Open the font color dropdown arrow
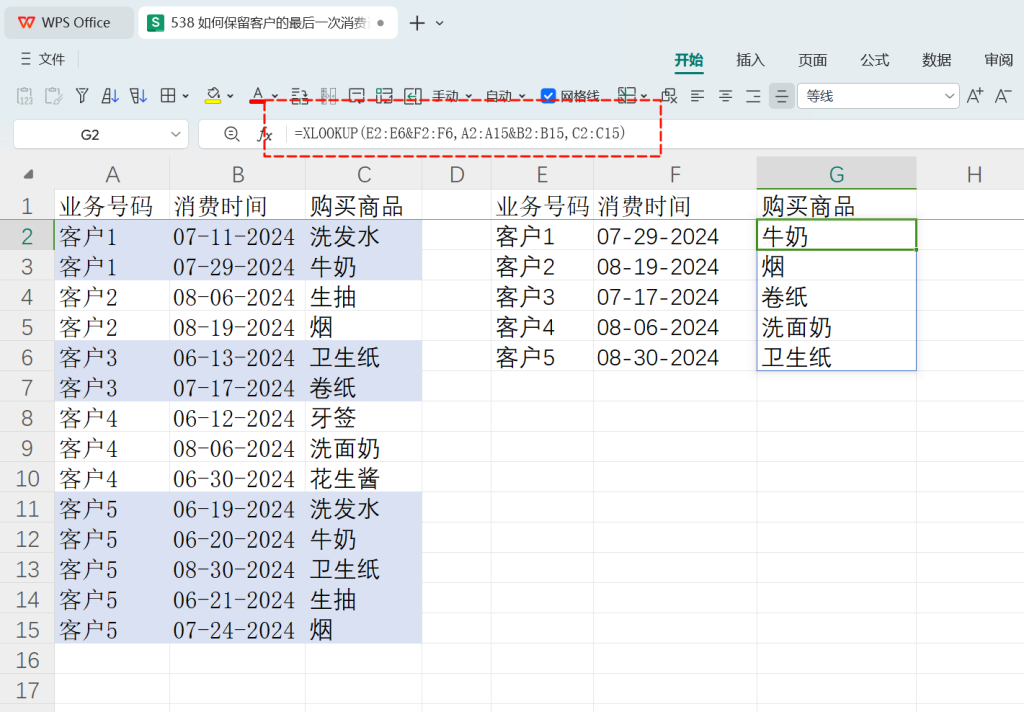 click(x=275, y=96)
